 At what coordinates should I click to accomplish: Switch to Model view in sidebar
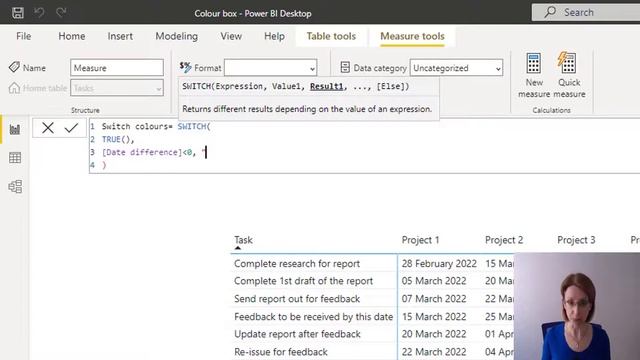click(x=15, y=187)
